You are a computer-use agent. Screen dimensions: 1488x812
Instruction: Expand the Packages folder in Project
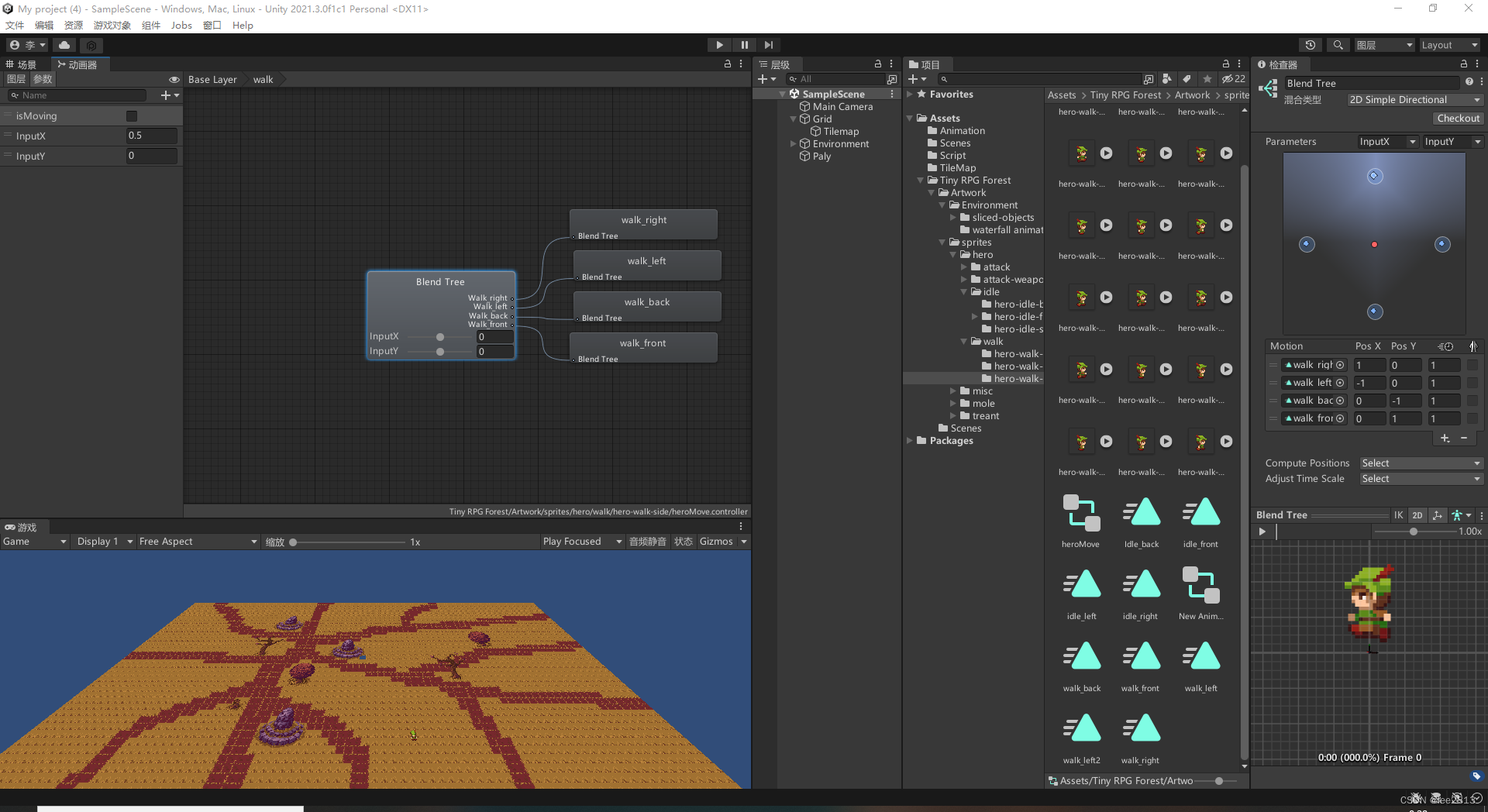[x=910, y=440]
